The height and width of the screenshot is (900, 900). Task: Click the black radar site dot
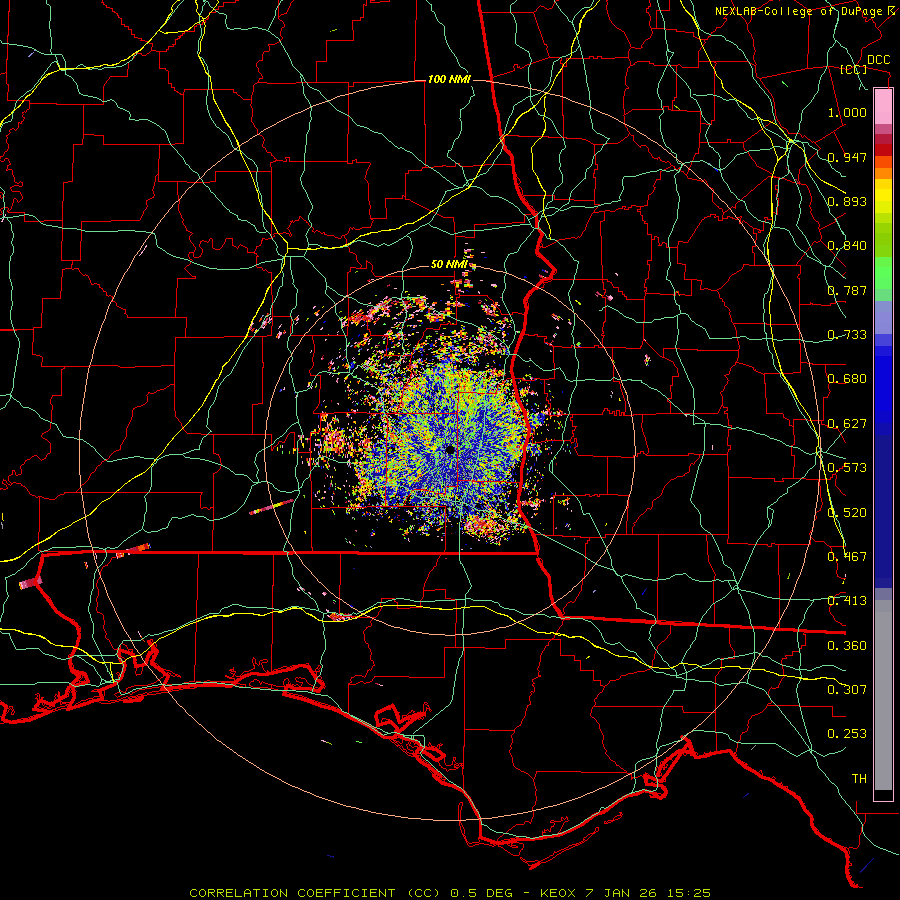tap(451, 449)
